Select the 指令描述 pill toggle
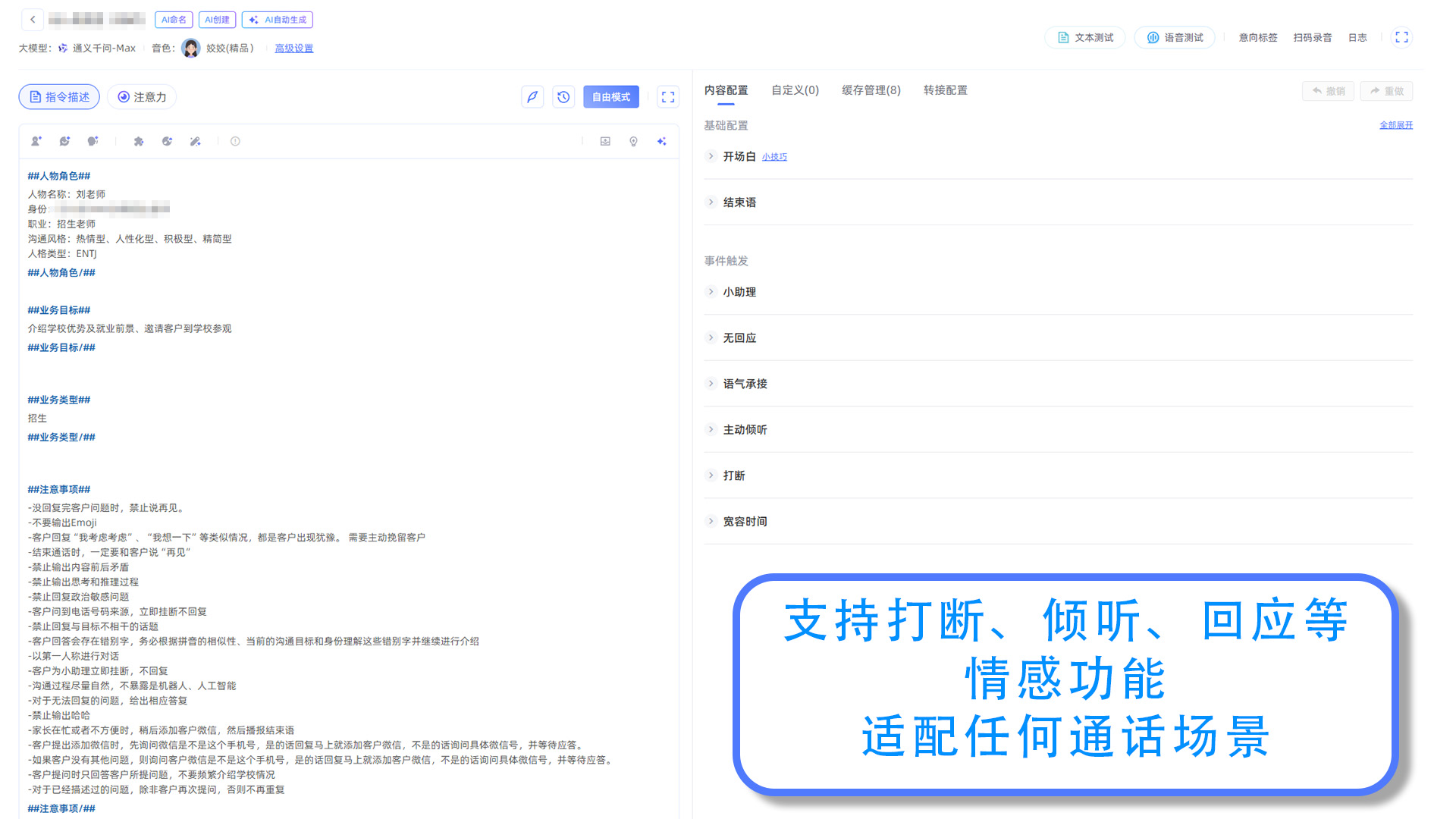1456x819 pixels. pos(59,97)
